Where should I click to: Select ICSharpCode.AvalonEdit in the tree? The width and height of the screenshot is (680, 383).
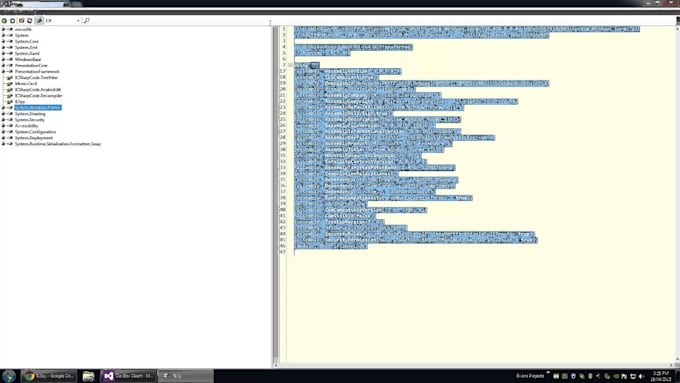coord(38,90)
